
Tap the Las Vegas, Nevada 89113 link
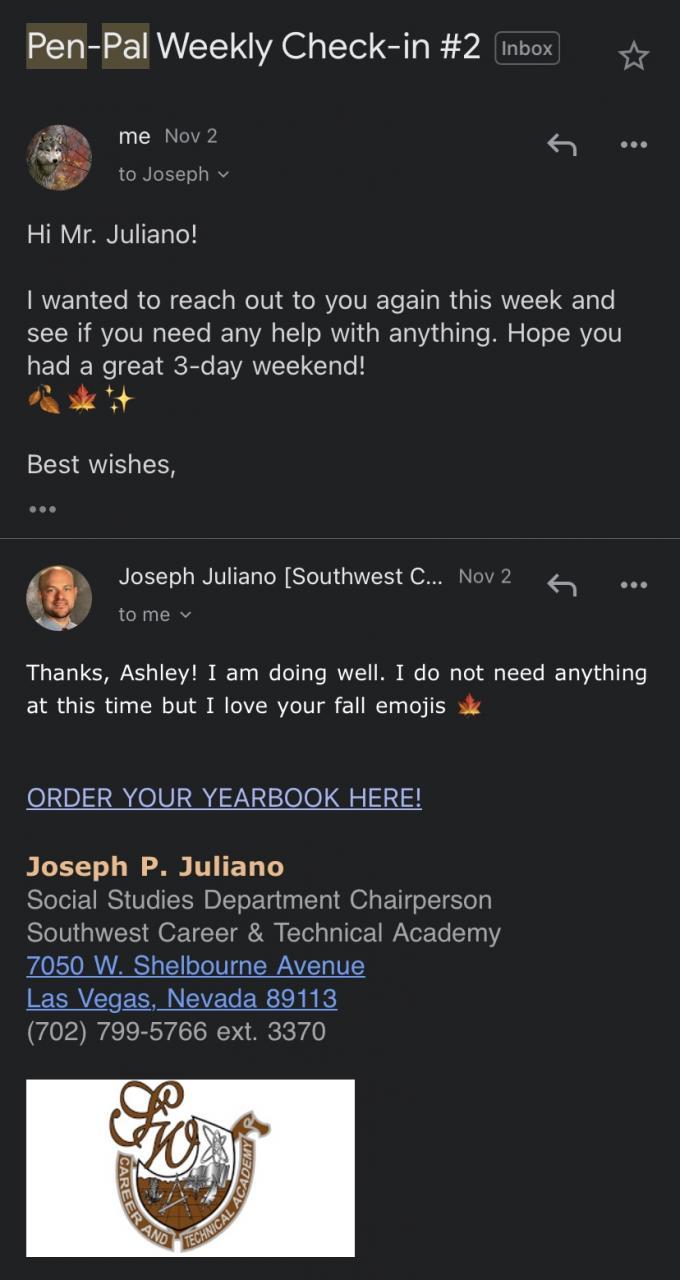tap(181, 999)
